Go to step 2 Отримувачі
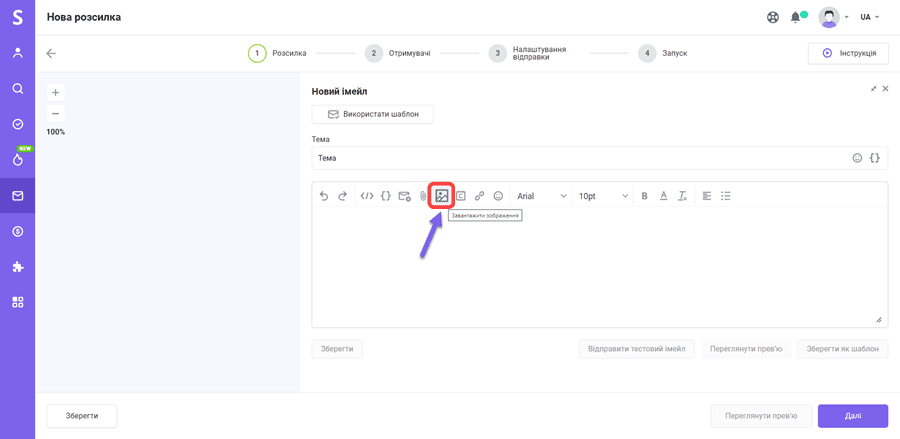 pyautogui.click(x=398, y=53)
